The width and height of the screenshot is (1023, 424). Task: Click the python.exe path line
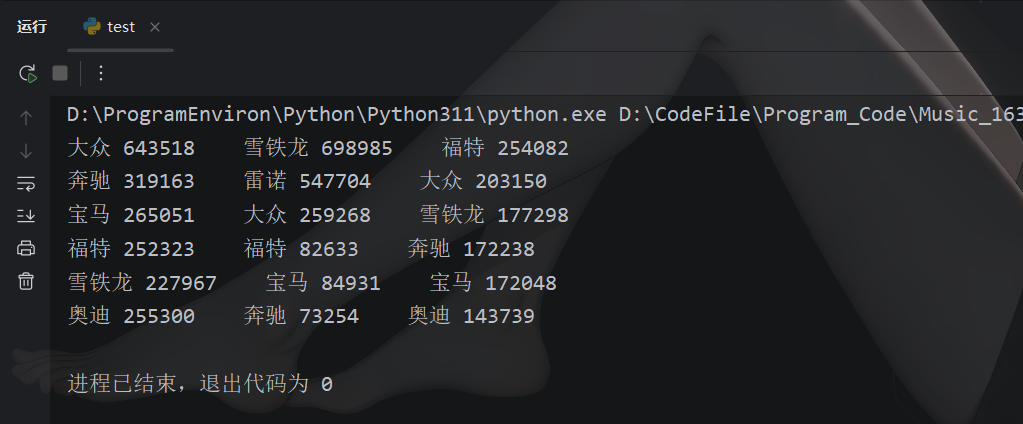(x=544, y=115)
